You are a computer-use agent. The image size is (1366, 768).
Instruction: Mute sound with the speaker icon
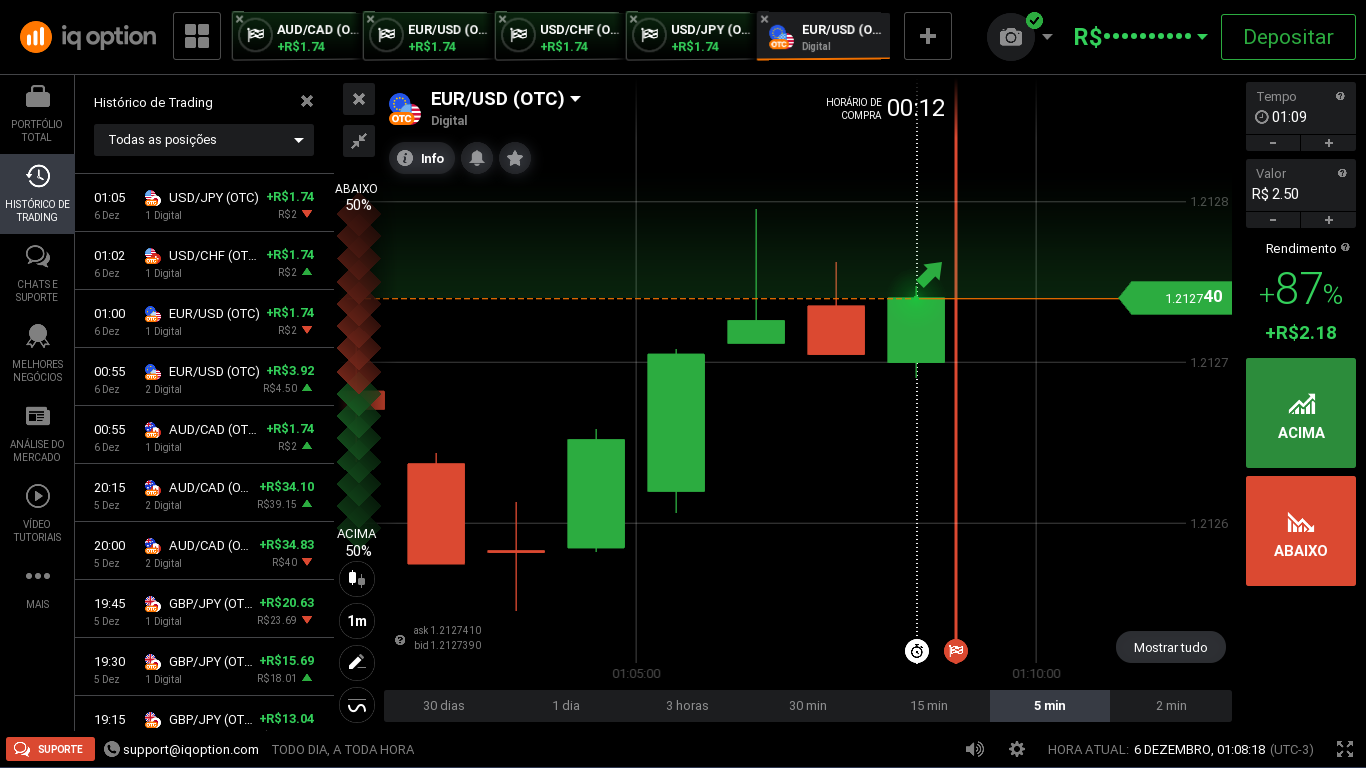point(974,749)
